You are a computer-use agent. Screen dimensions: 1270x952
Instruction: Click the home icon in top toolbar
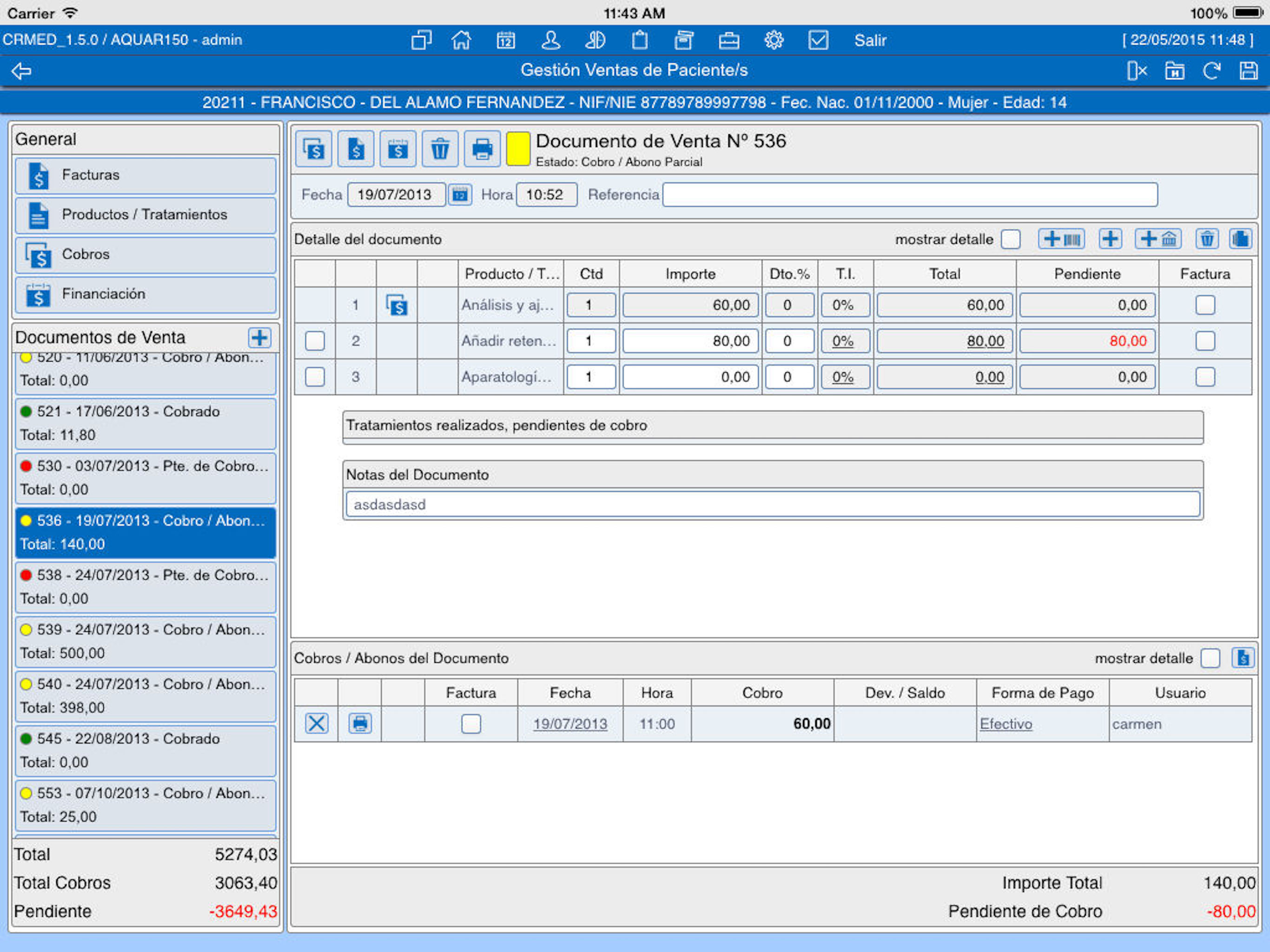pos(461,40)
